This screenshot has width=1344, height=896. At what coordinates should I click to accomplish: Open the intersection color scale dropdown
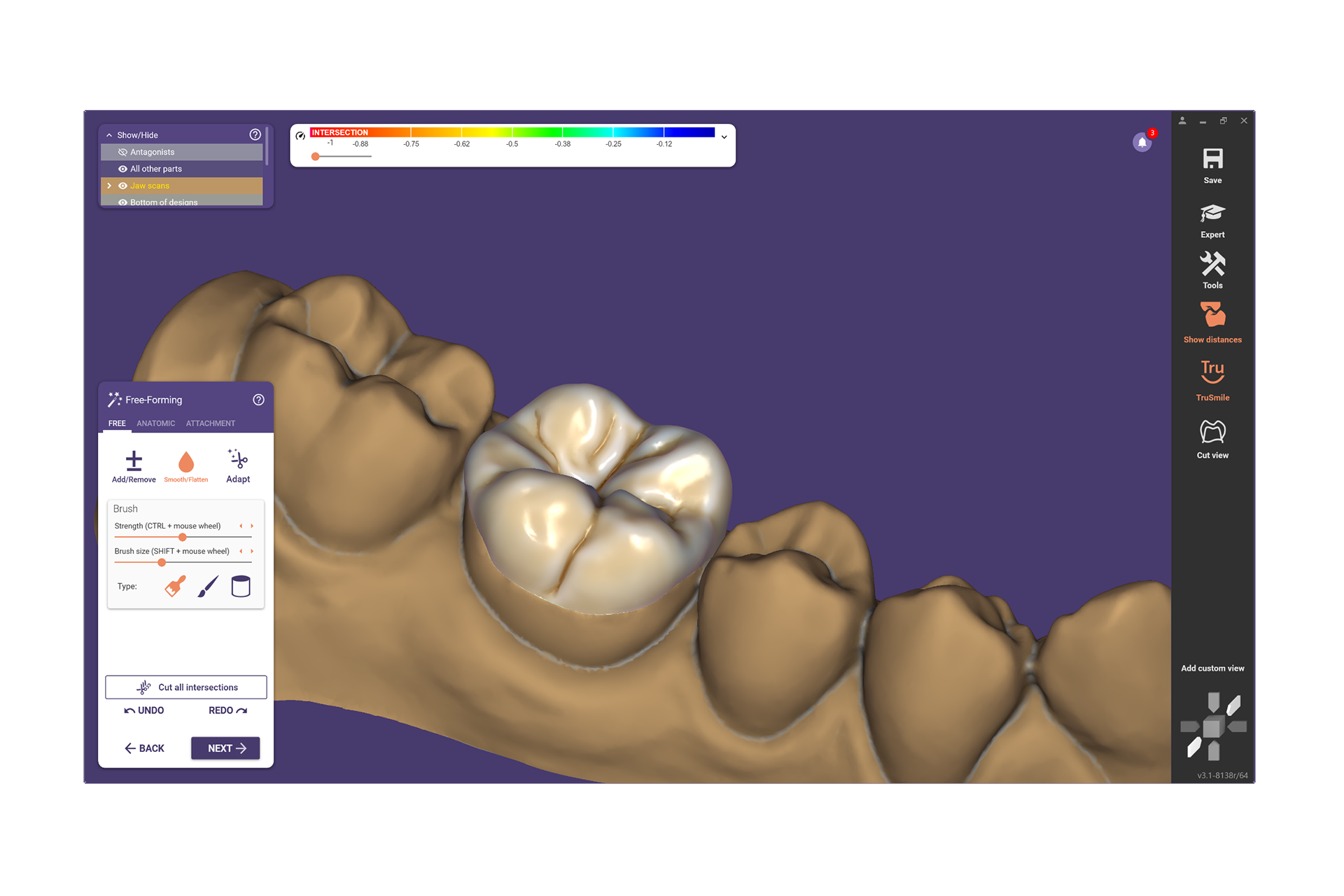(724, 137)
